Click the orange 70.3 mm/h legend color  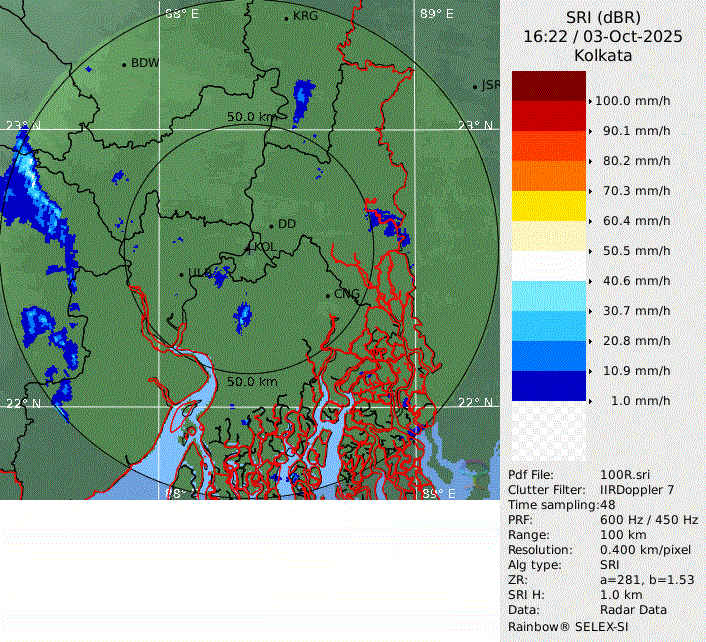(549, 176)
